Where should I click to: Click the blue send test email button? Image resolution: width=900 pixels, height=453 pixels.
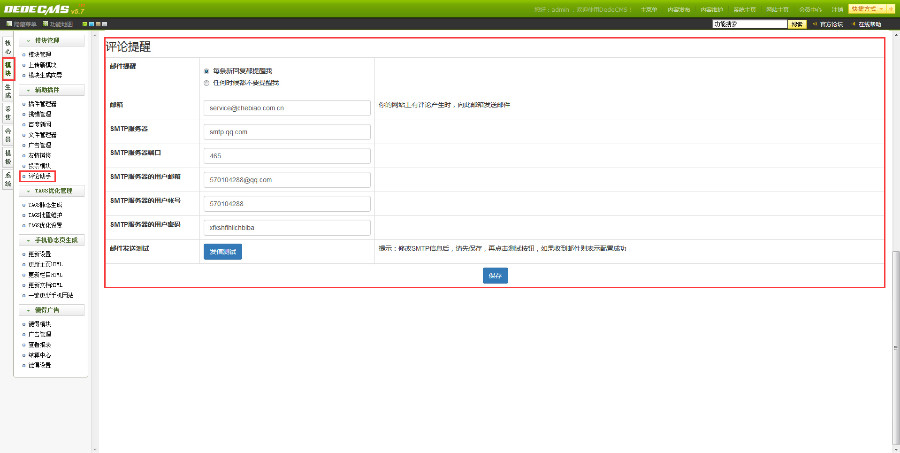(x=223, y=251)
